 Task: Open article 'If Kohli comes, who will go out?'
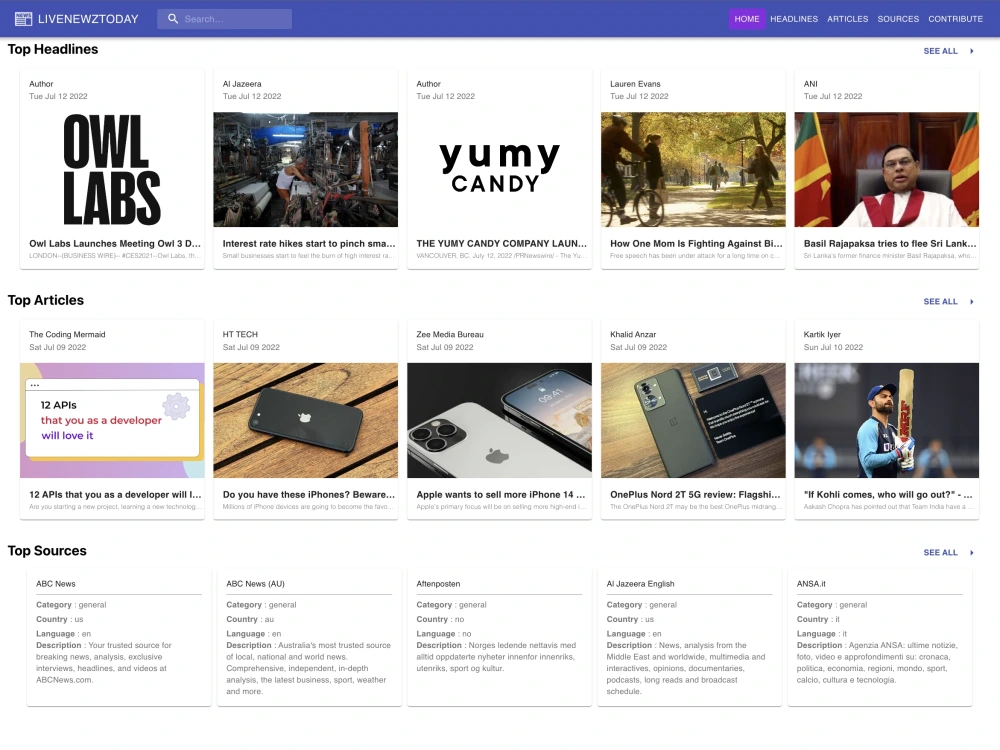coord(888,494)
